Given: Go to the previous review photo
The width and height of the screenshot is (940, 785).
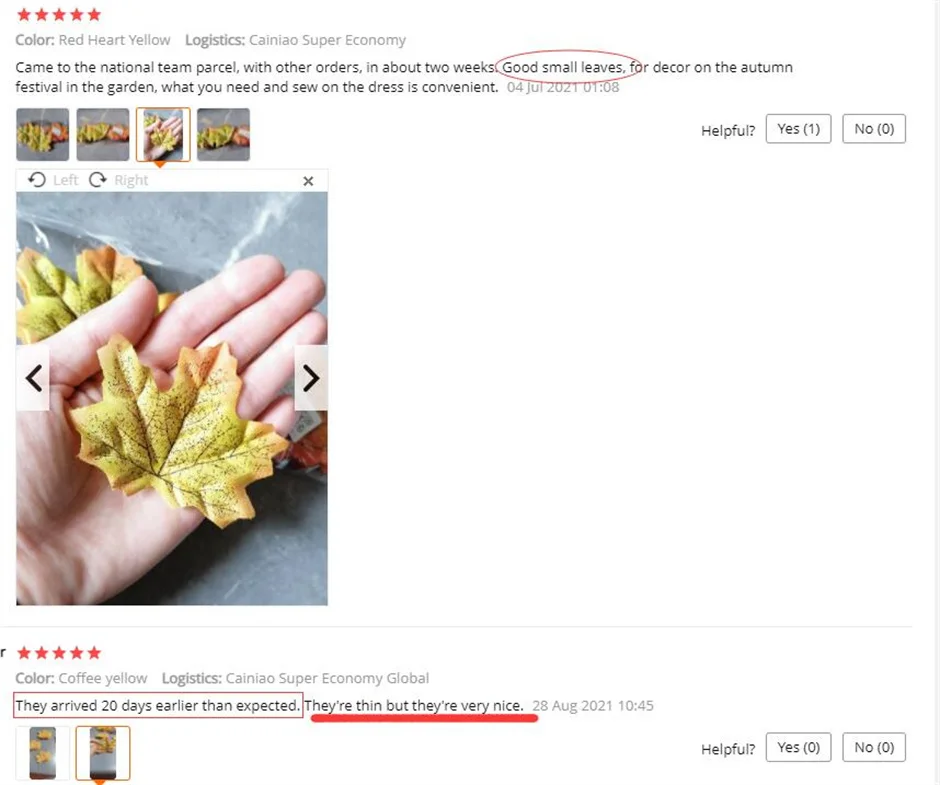Looking at the screenshot, I should (34, 378).
